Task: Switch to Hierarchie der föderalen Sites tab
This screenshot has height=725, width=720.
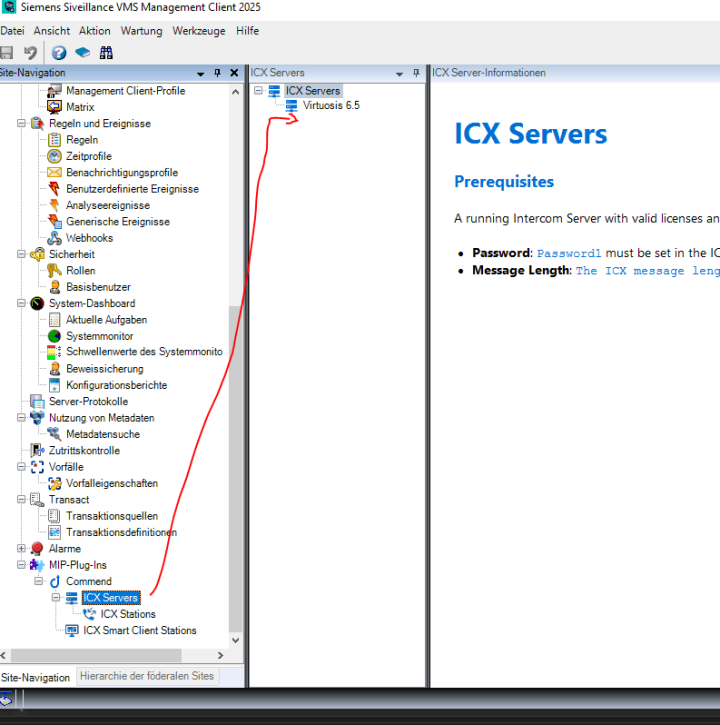Action: [147, 676]
